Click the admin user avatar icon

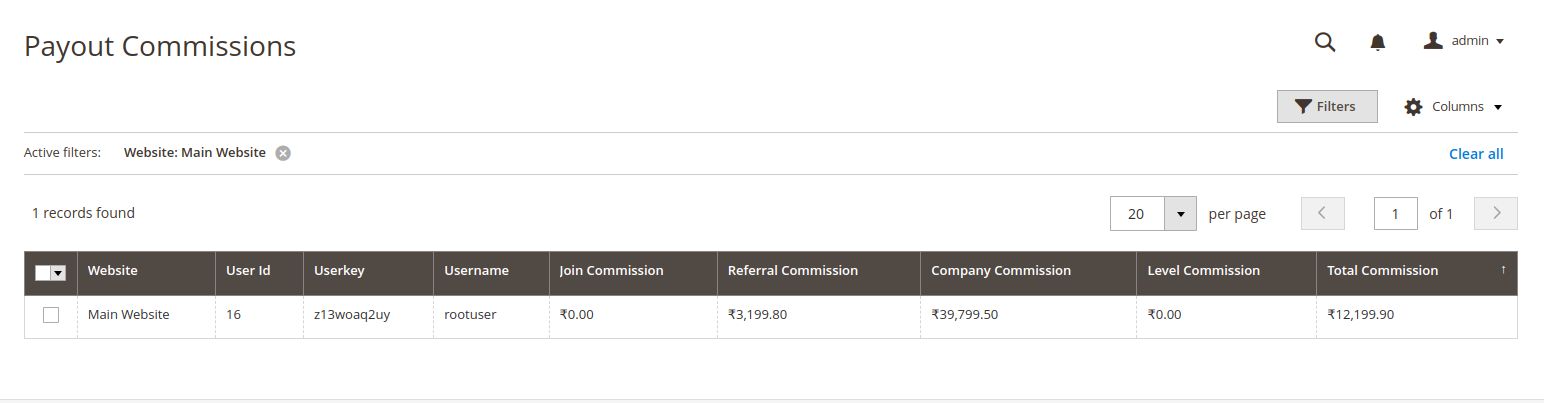tap(1433, 41)
